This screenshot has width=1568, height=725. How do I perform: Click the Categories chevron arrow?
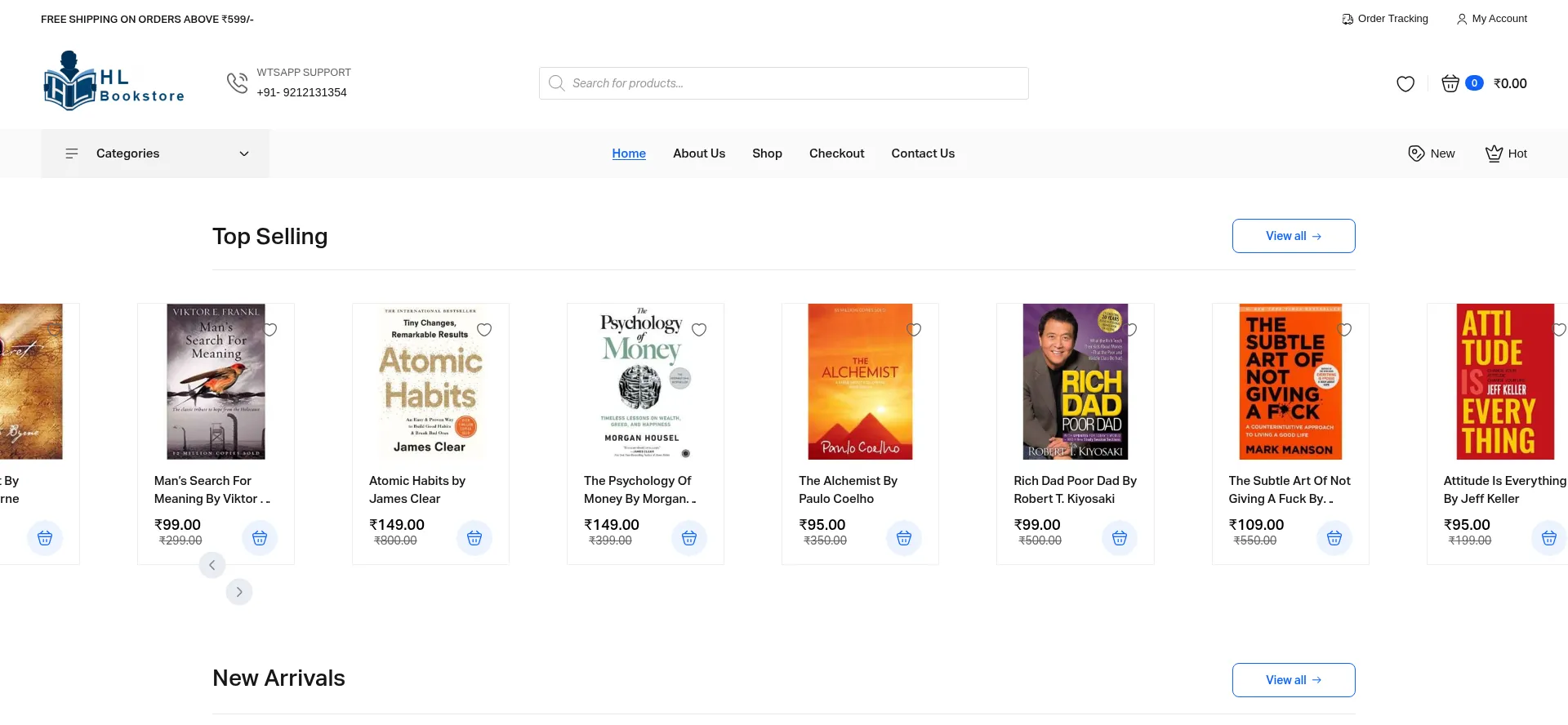pos(244,153)
